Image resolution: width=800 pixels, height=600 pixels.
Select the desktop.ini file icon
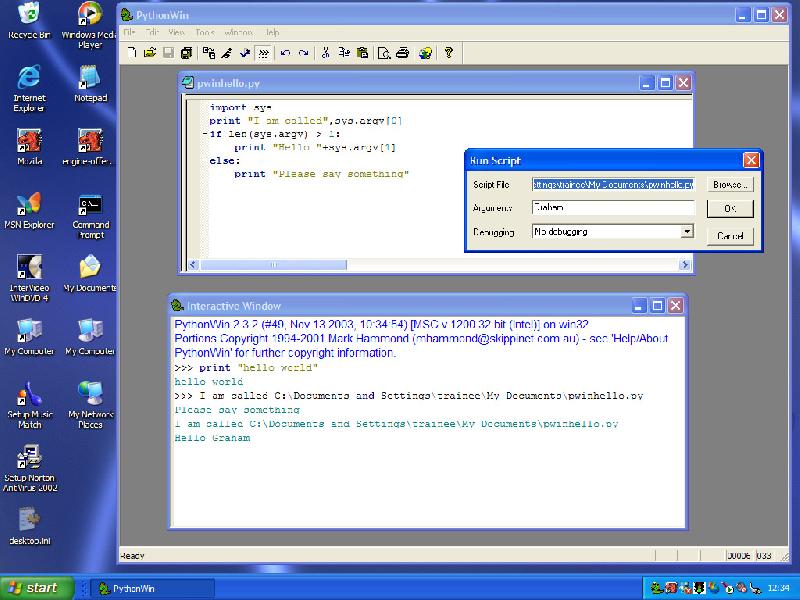tap(29, 526)
